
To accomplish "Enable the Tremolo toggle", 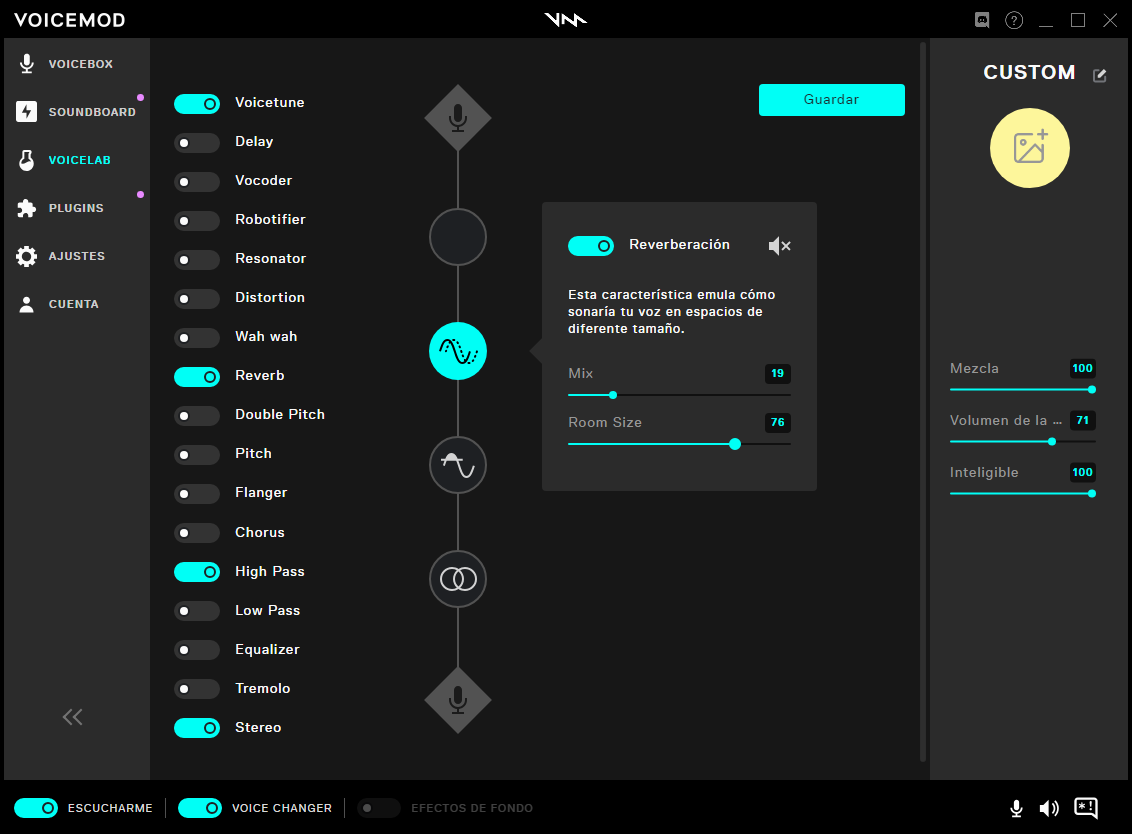I will [197, 690].
